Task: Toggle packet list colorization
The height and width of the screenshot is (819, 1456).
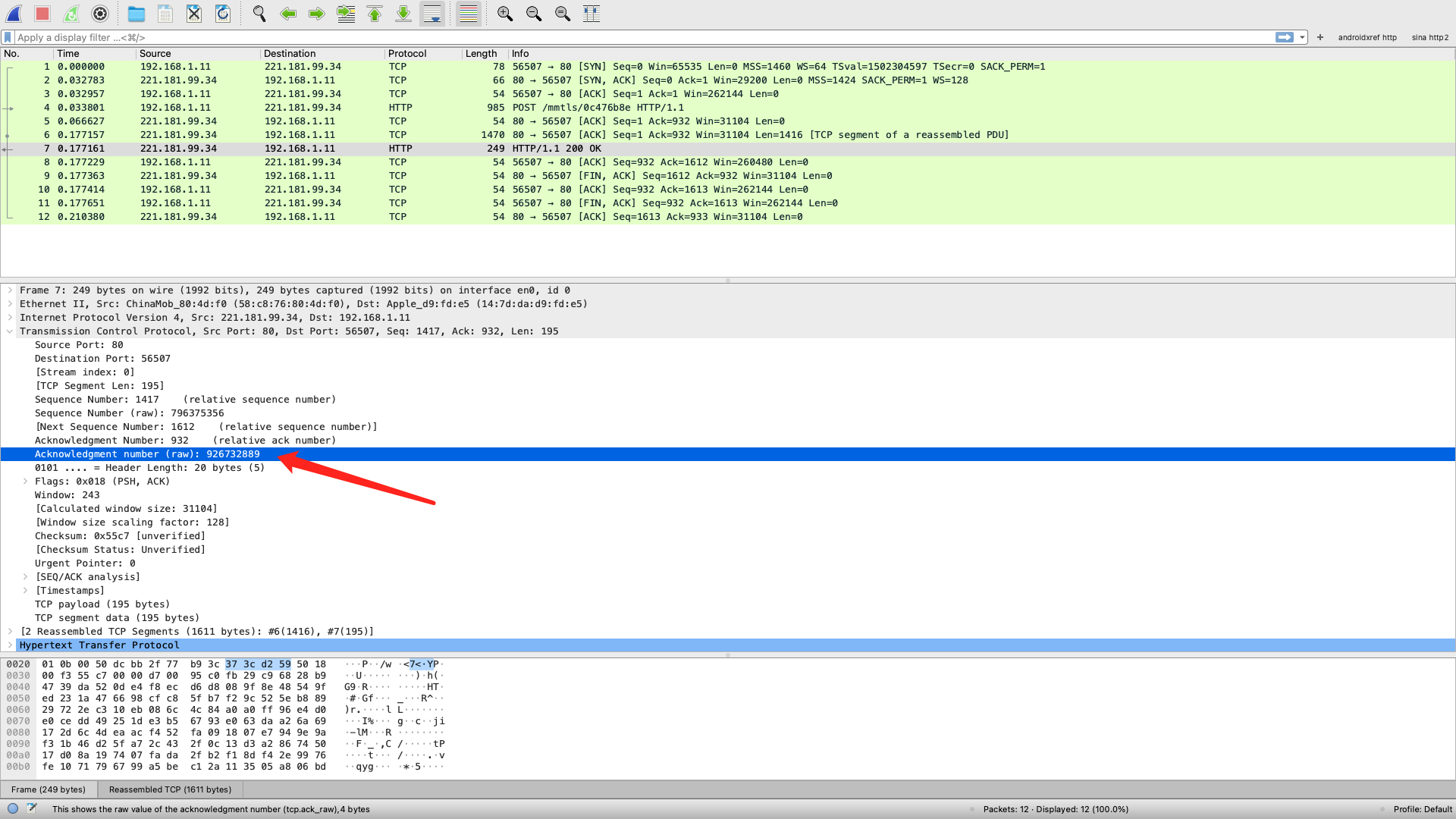Action: pyautogui.click(x=469, y=14)
